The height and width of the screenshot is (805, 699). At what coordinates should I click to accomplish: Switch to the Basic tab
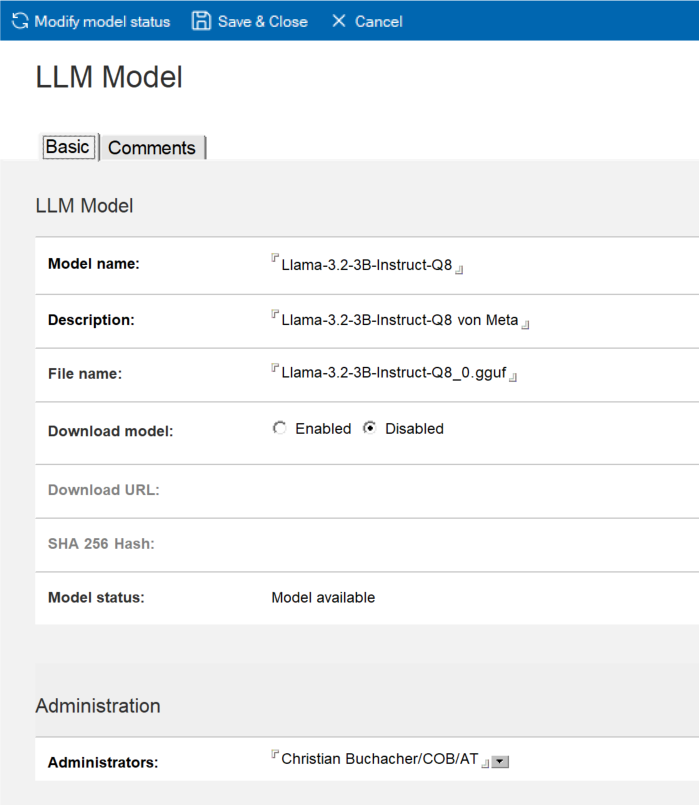(x=68, y=147)
